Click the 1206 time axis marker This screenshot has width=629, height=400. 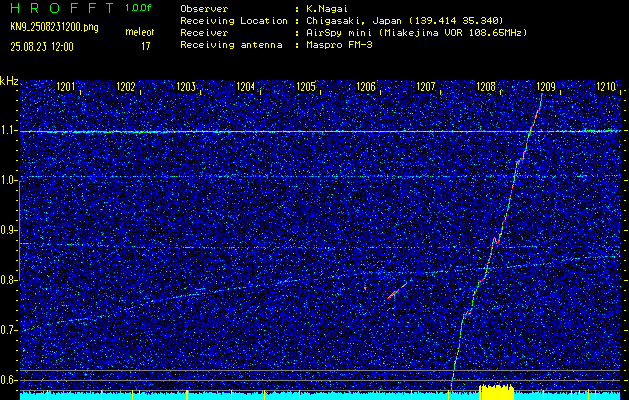click(366, 86)
